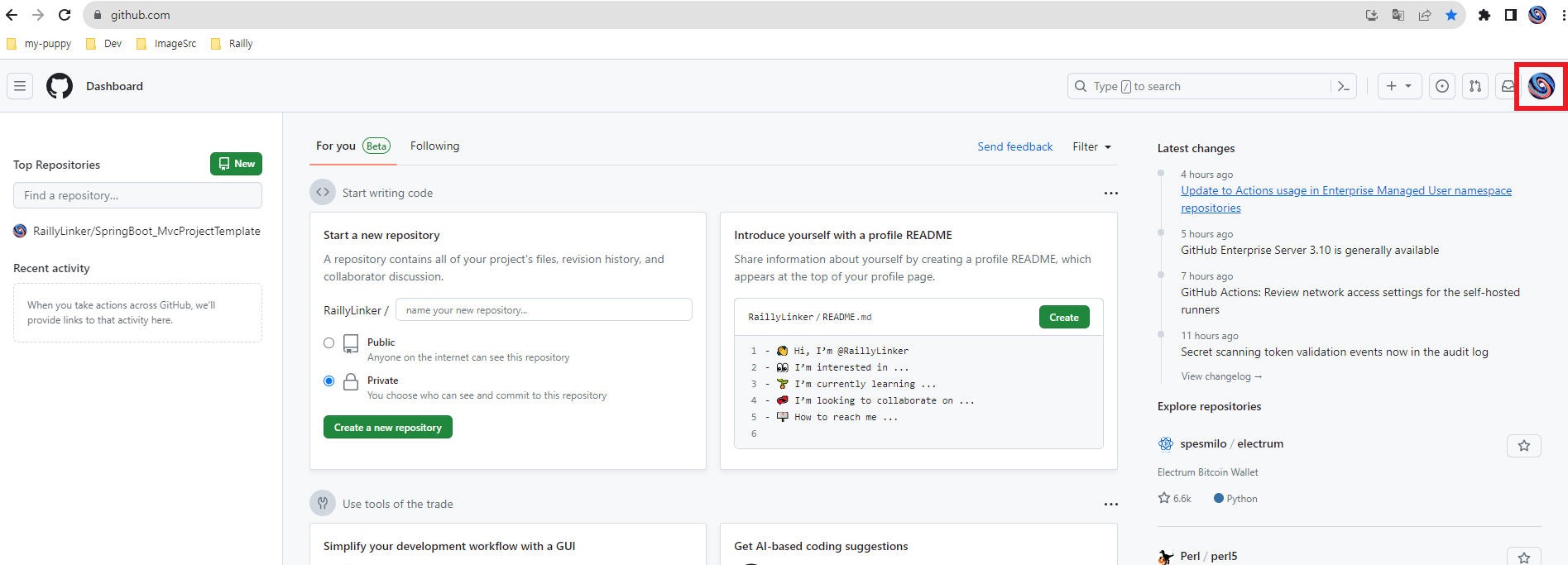Click the Use tools of the trade icon
This screenshot has width=1568, height=565.
point(323,503)
